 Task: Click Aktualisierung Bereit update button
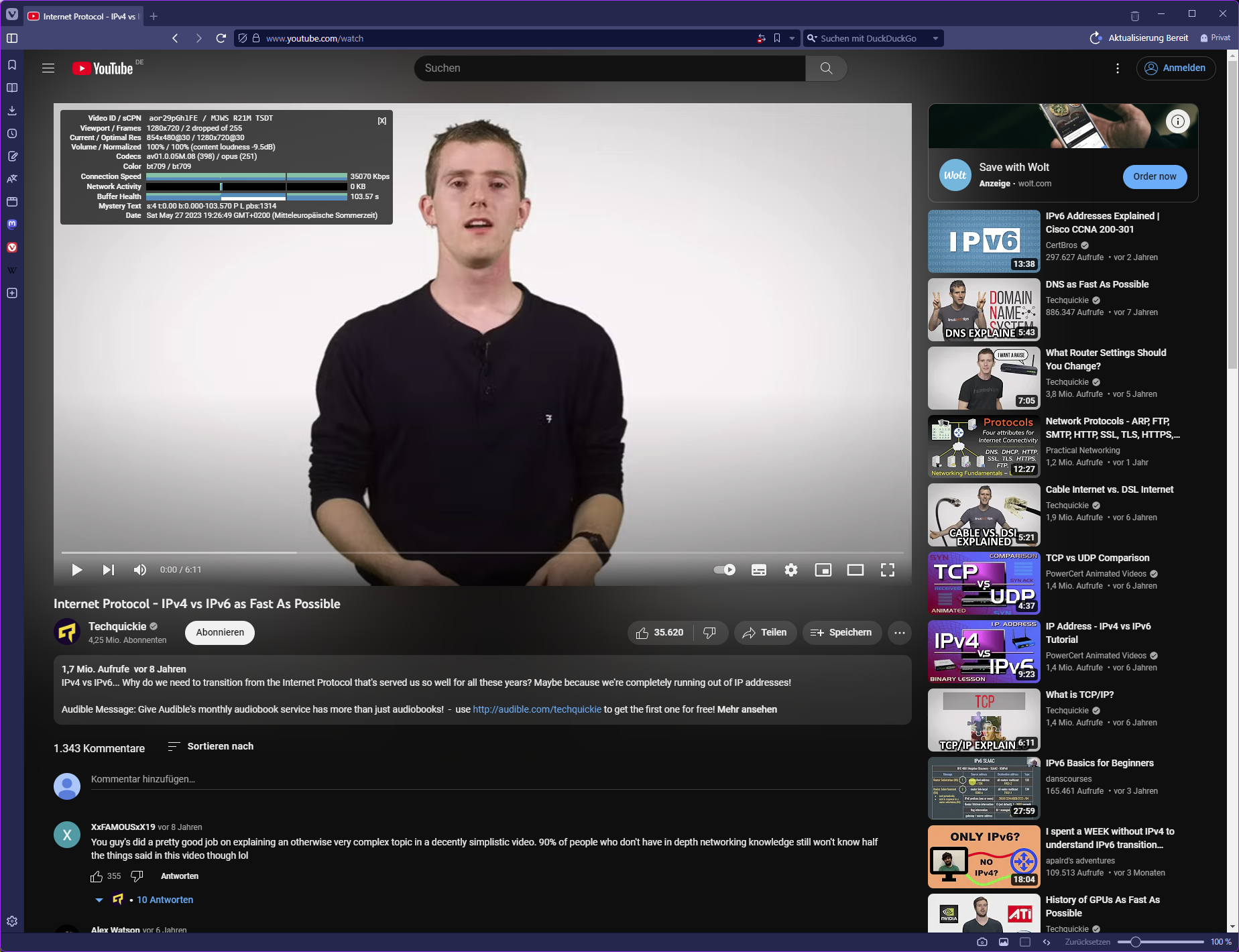1139,38
